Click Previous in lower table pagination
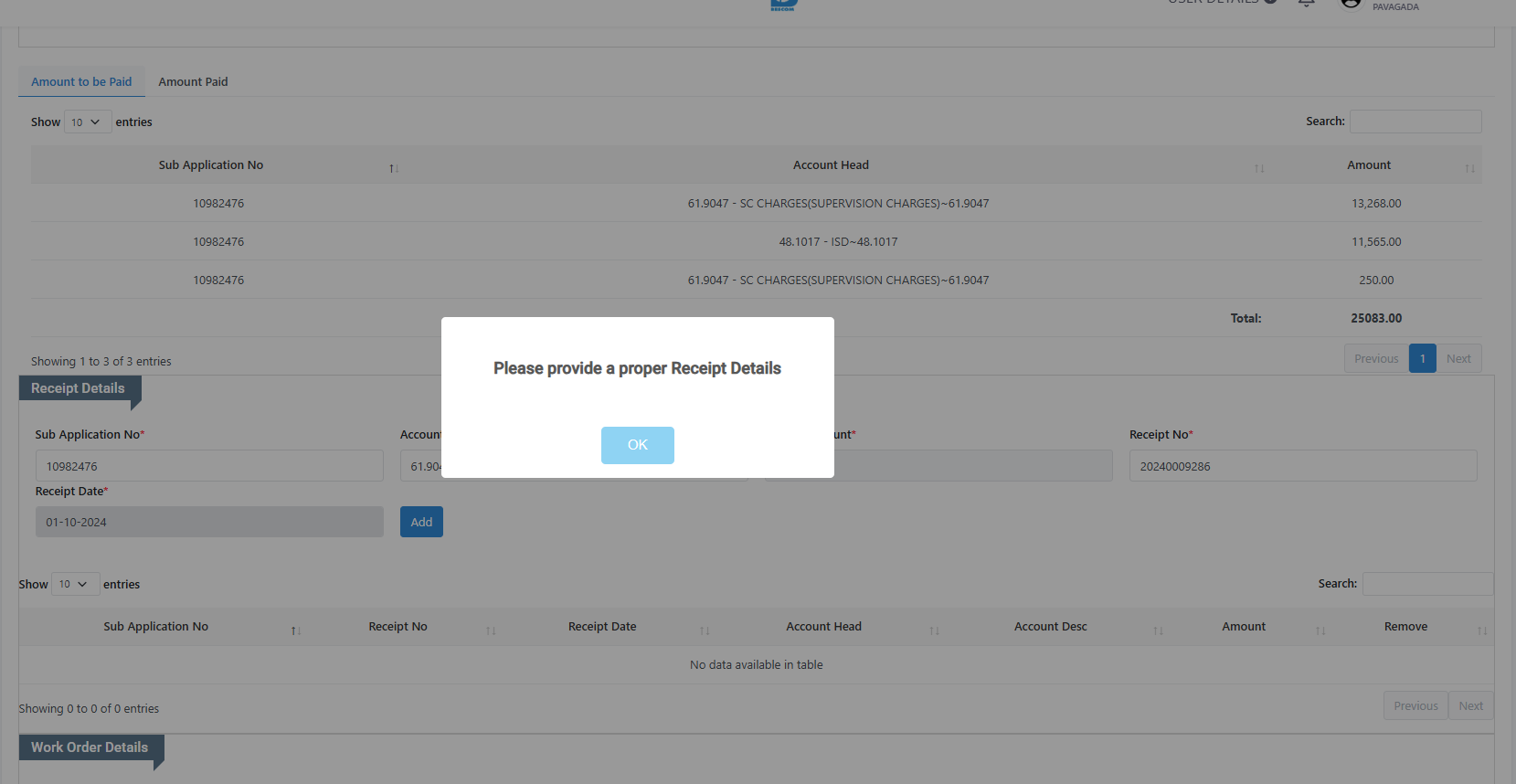 (1415, 705)
